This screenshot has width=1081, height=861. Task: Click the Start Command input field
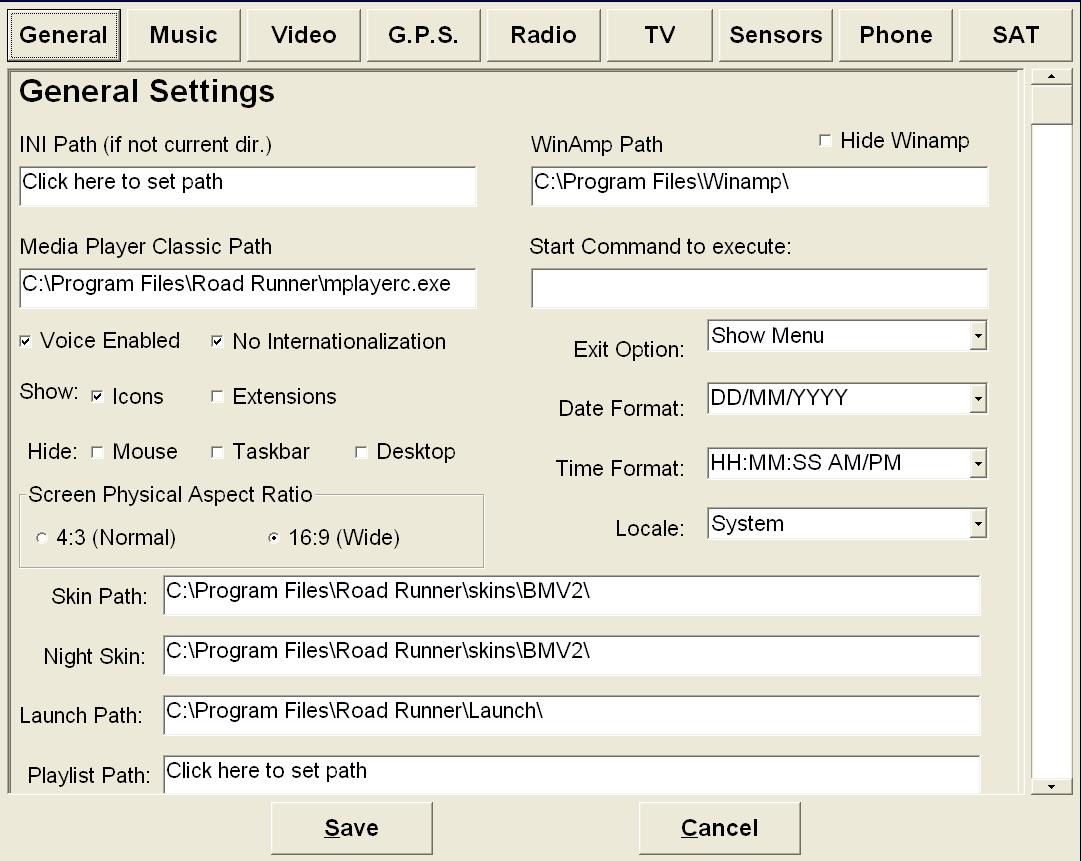(x=759, y=288)
